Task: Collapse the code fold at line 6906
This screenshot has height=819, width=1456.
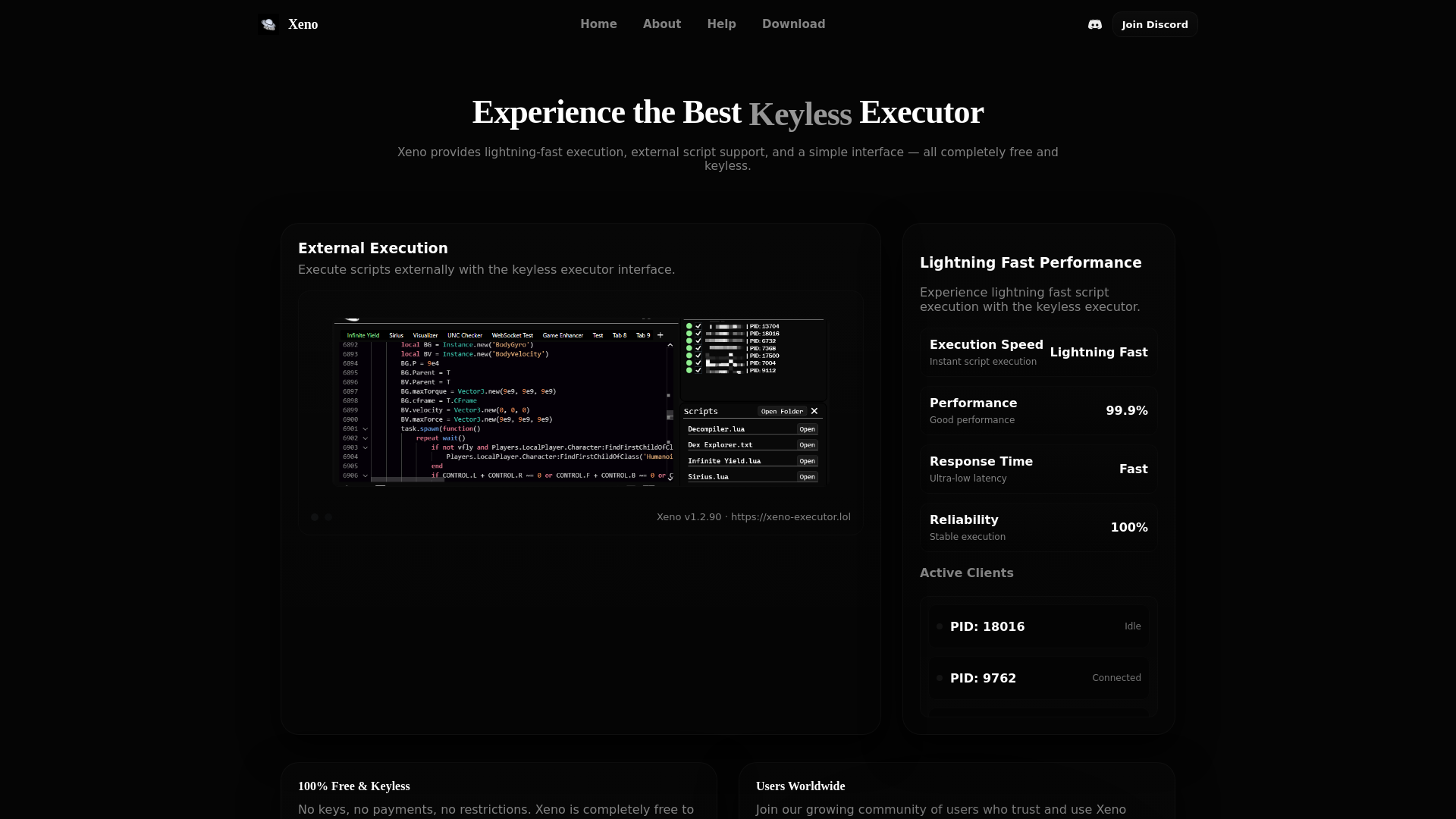Action: click(366, 475)
